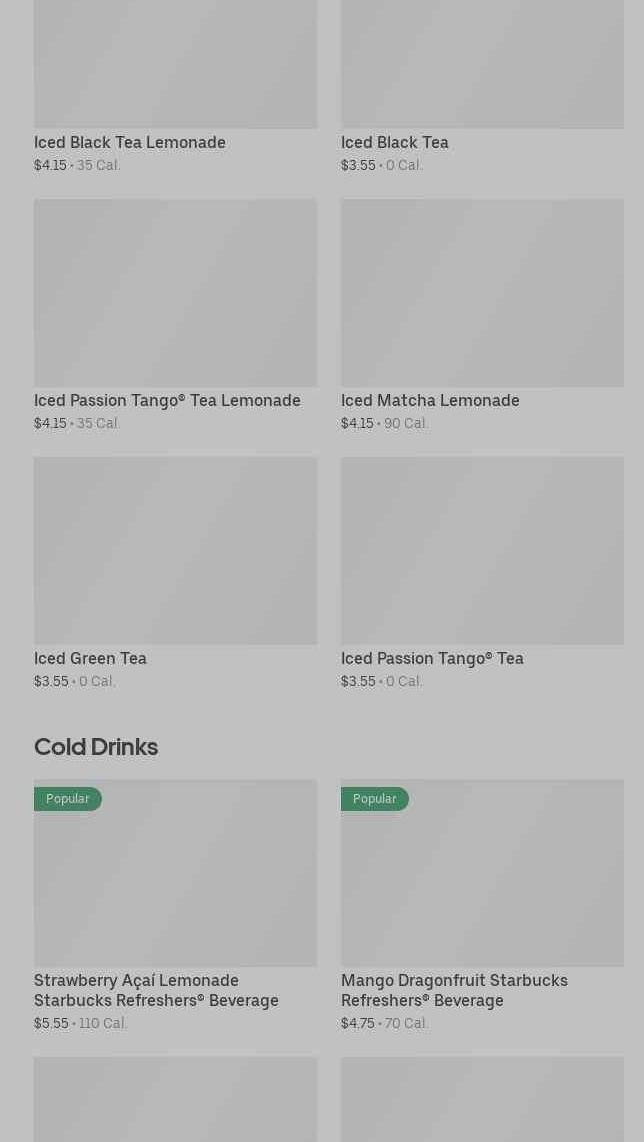Select the Iced Matcha Lemonade image
644x1142 pixels.
pos(482,293)
